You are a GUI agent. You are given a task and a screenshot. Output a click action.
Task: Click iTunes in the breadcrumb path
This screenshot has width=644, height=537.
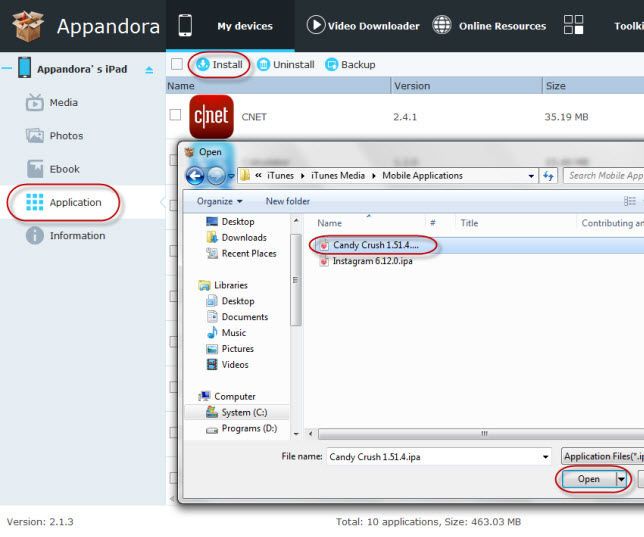tap(280, 175)
